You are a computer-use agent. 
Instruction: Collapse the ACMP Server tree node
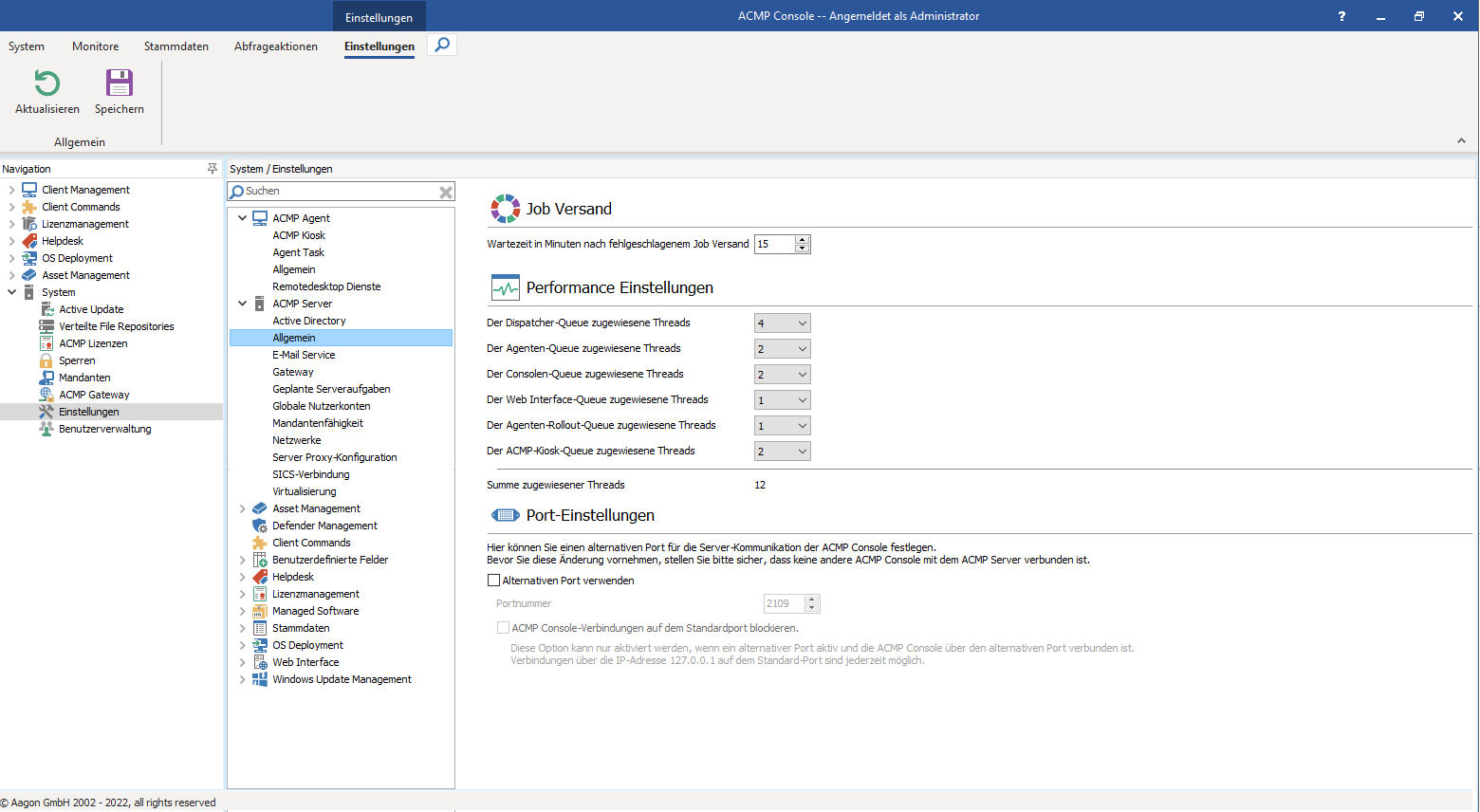[243, 304]
